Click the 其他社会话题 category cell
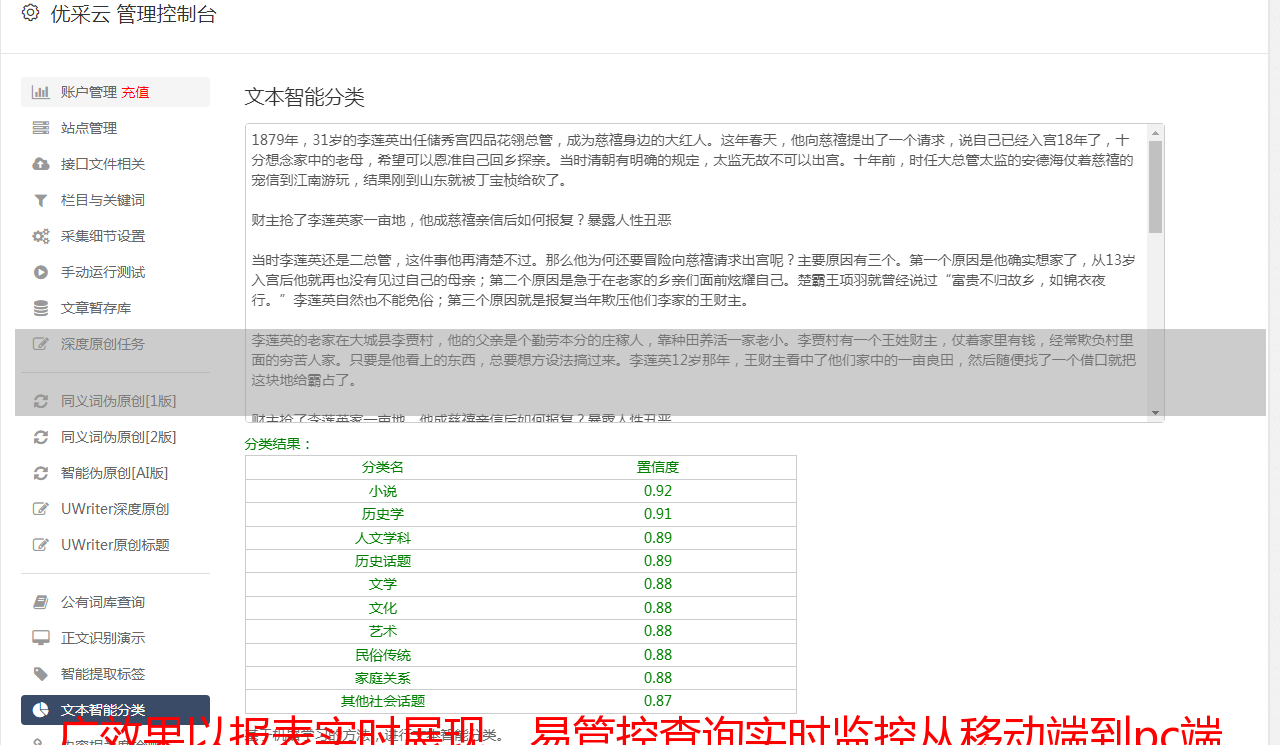Image resolution: width=1280 pixels, height=745 pixels. tap(383, 701)
